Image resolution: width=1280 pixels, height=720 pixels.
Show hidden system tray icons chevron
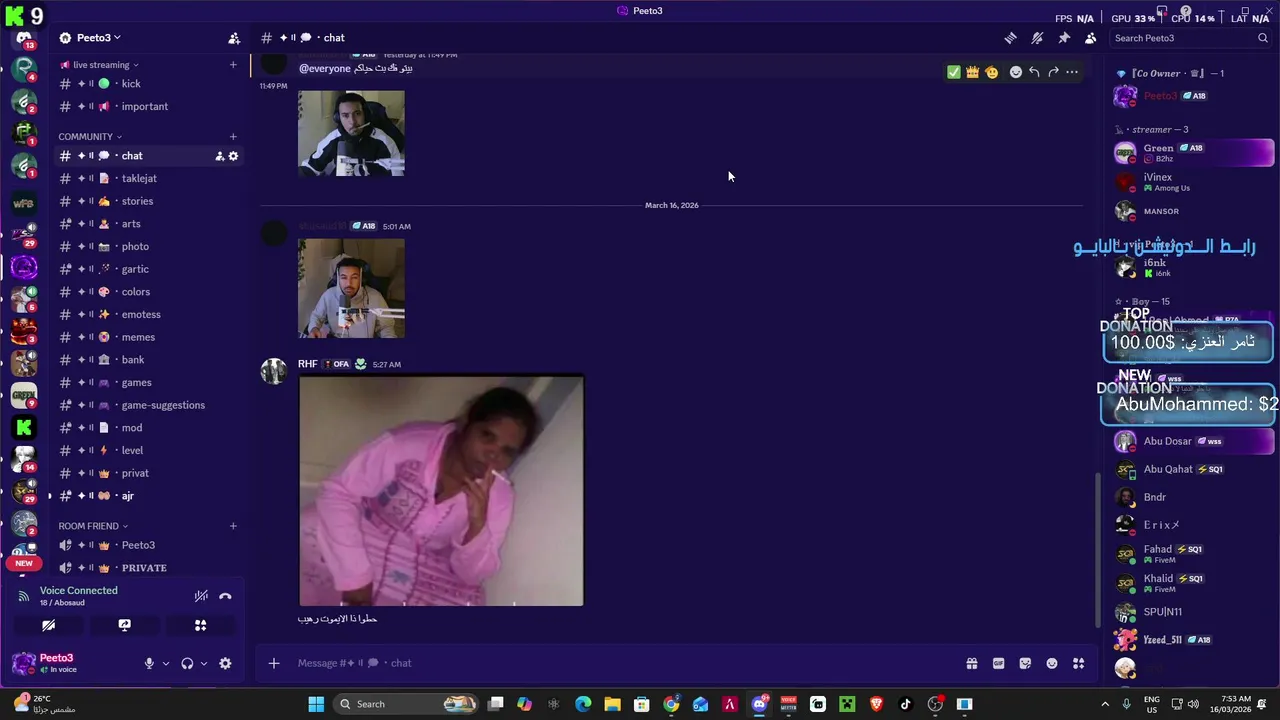[x=1105, y=704]
